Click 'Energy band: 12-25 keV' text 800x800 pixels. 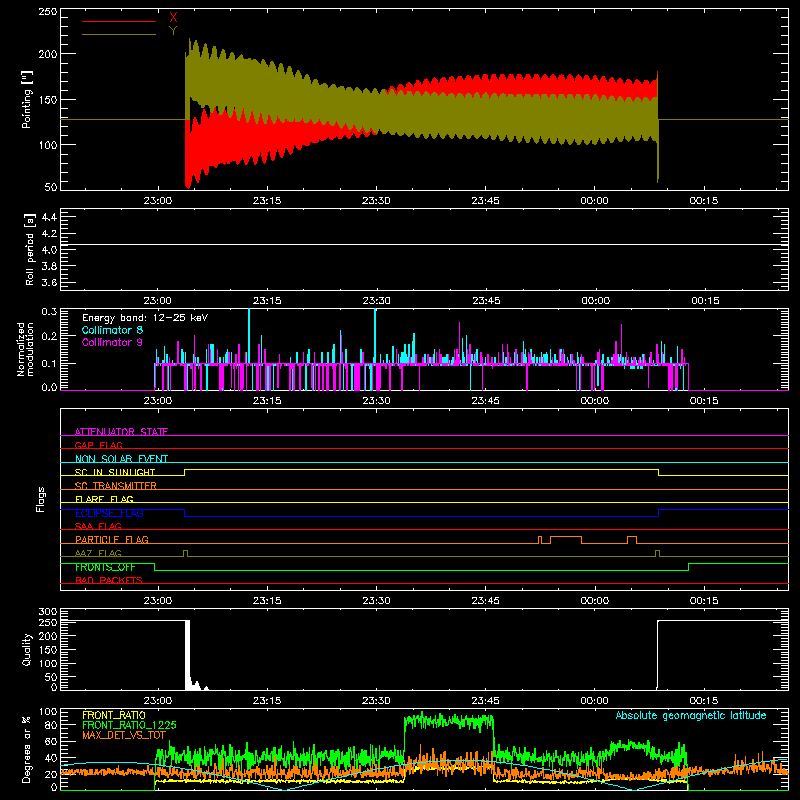[145, 318]
